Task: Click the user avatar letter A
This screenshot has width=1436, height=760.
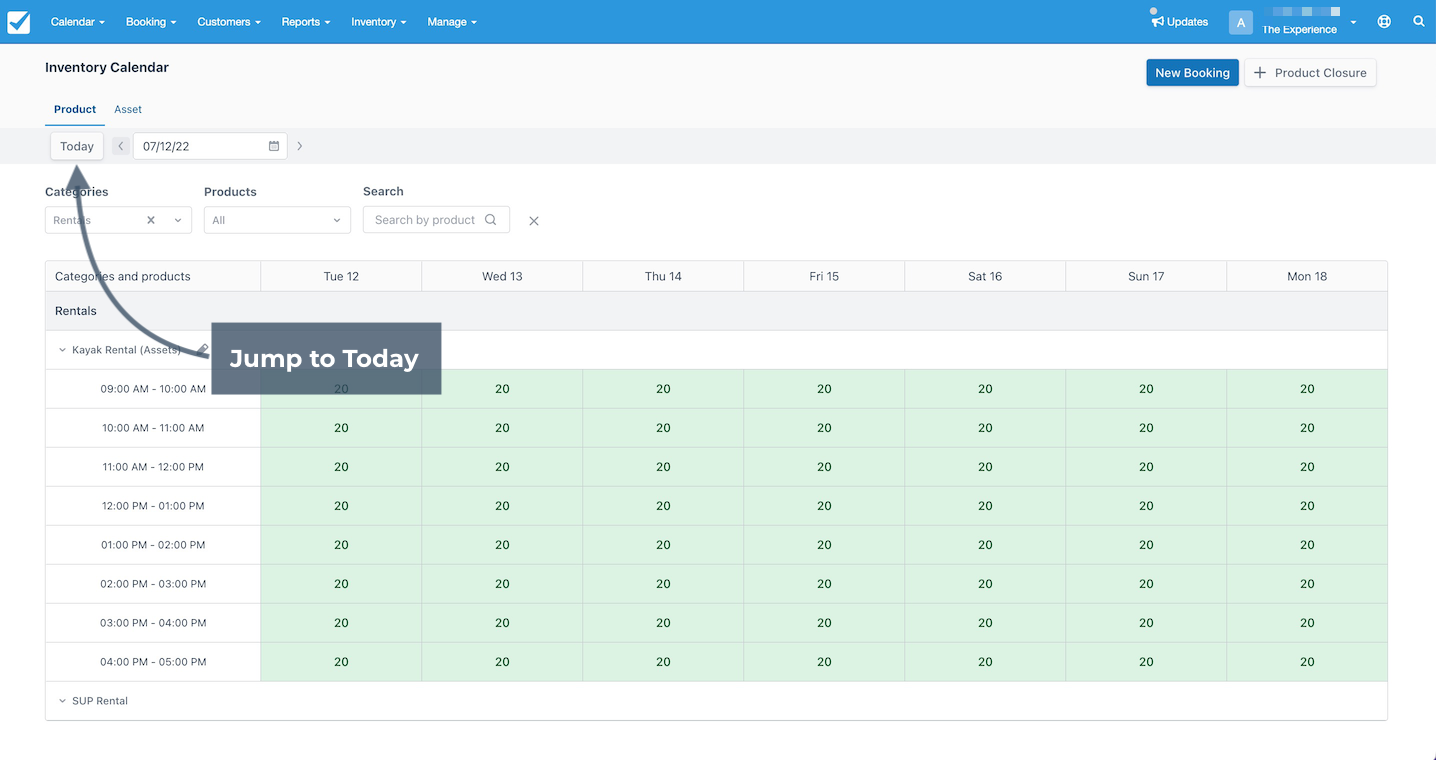Action: coord(1241,22)
